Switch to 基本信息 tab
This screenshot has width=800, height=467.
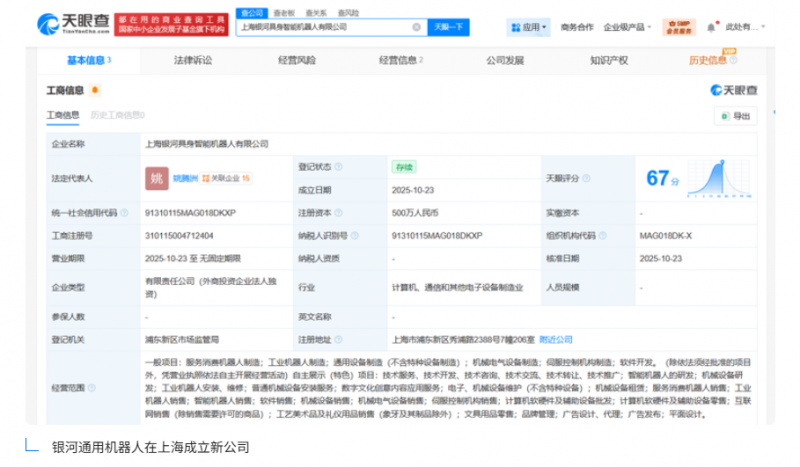[88, 60]
